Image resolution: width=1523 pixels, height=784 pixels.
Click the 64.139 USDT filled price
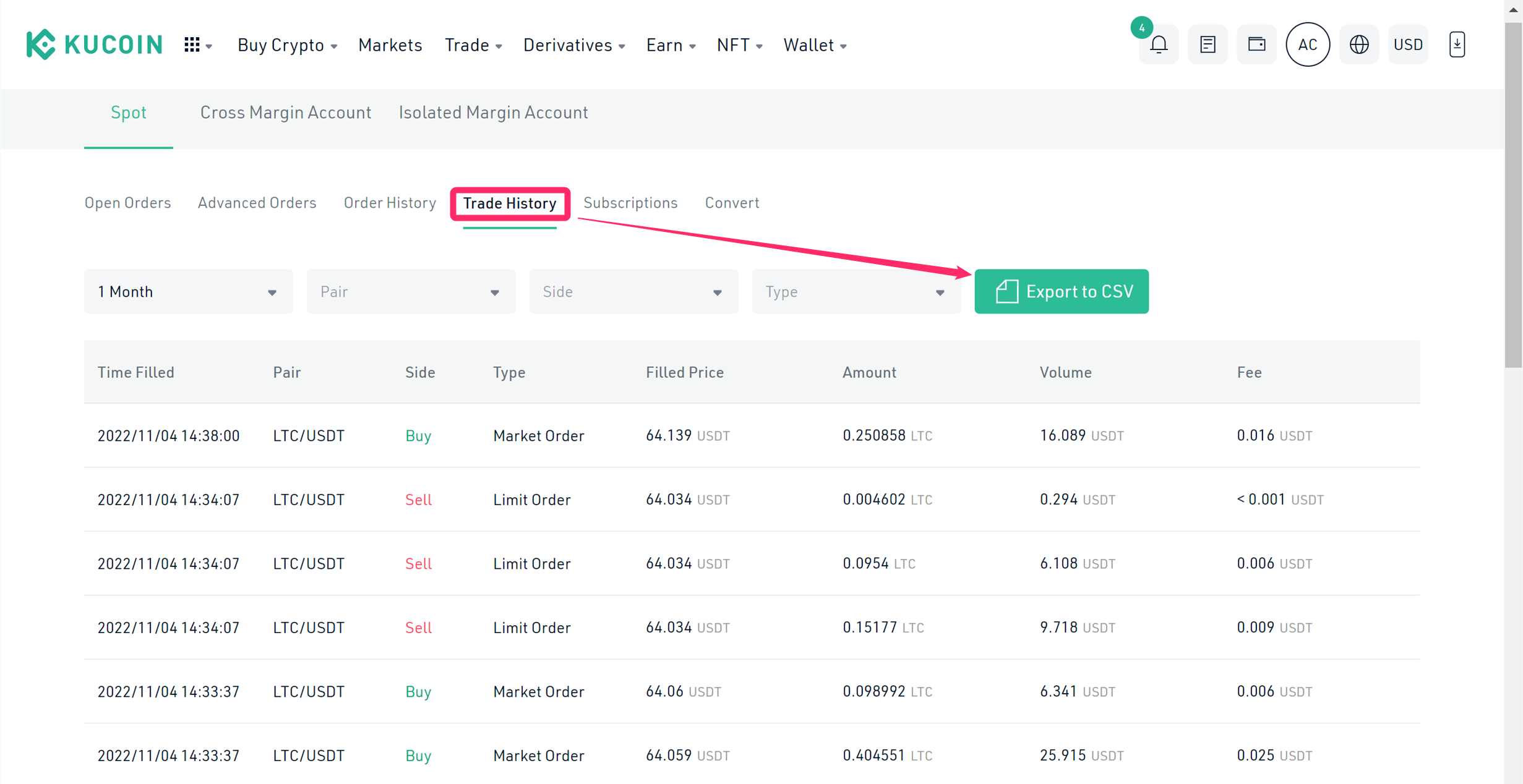coord(687,436)
